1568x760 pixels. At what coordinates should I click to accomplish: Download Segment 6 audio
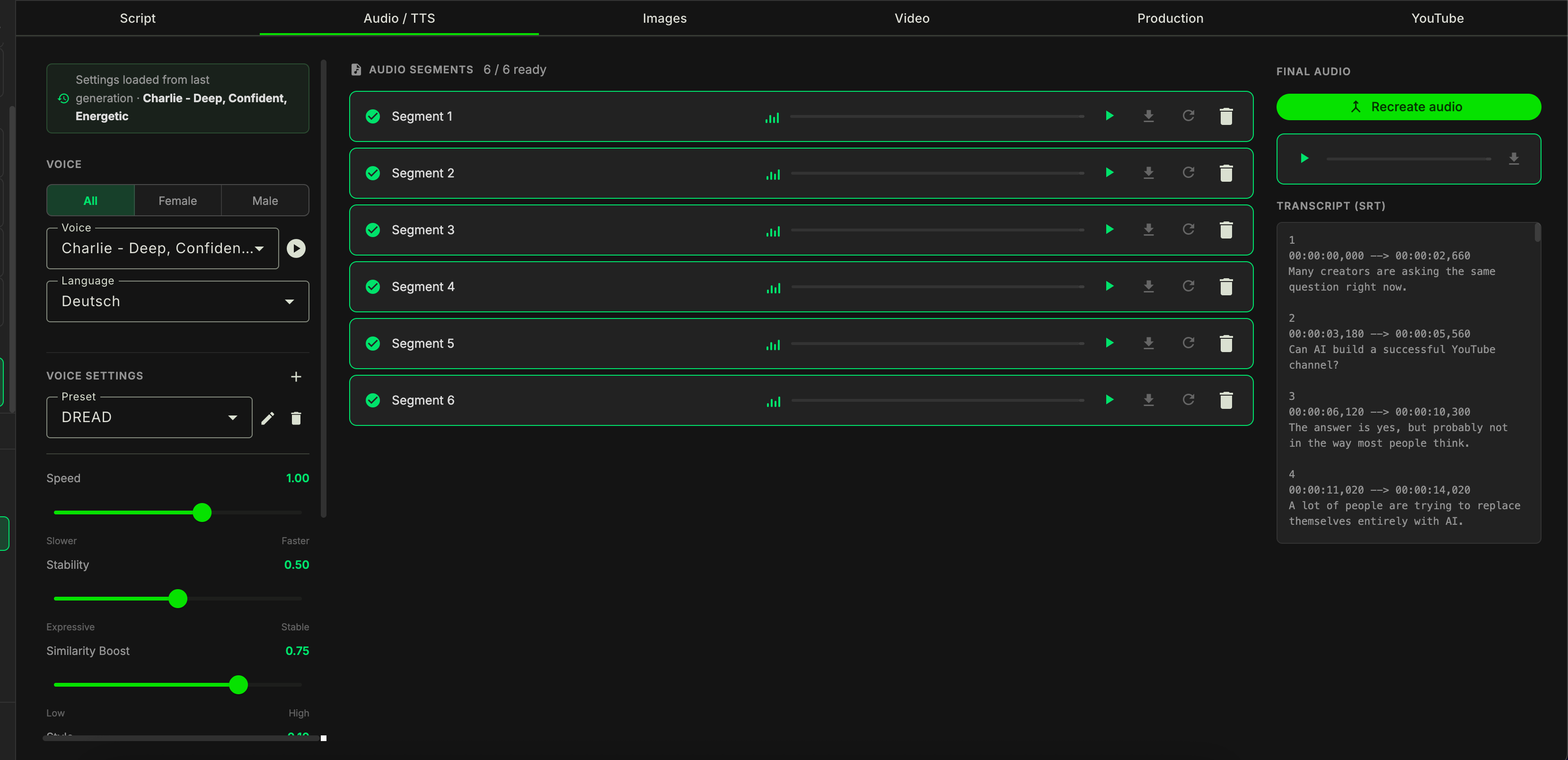click(1149, 400)
